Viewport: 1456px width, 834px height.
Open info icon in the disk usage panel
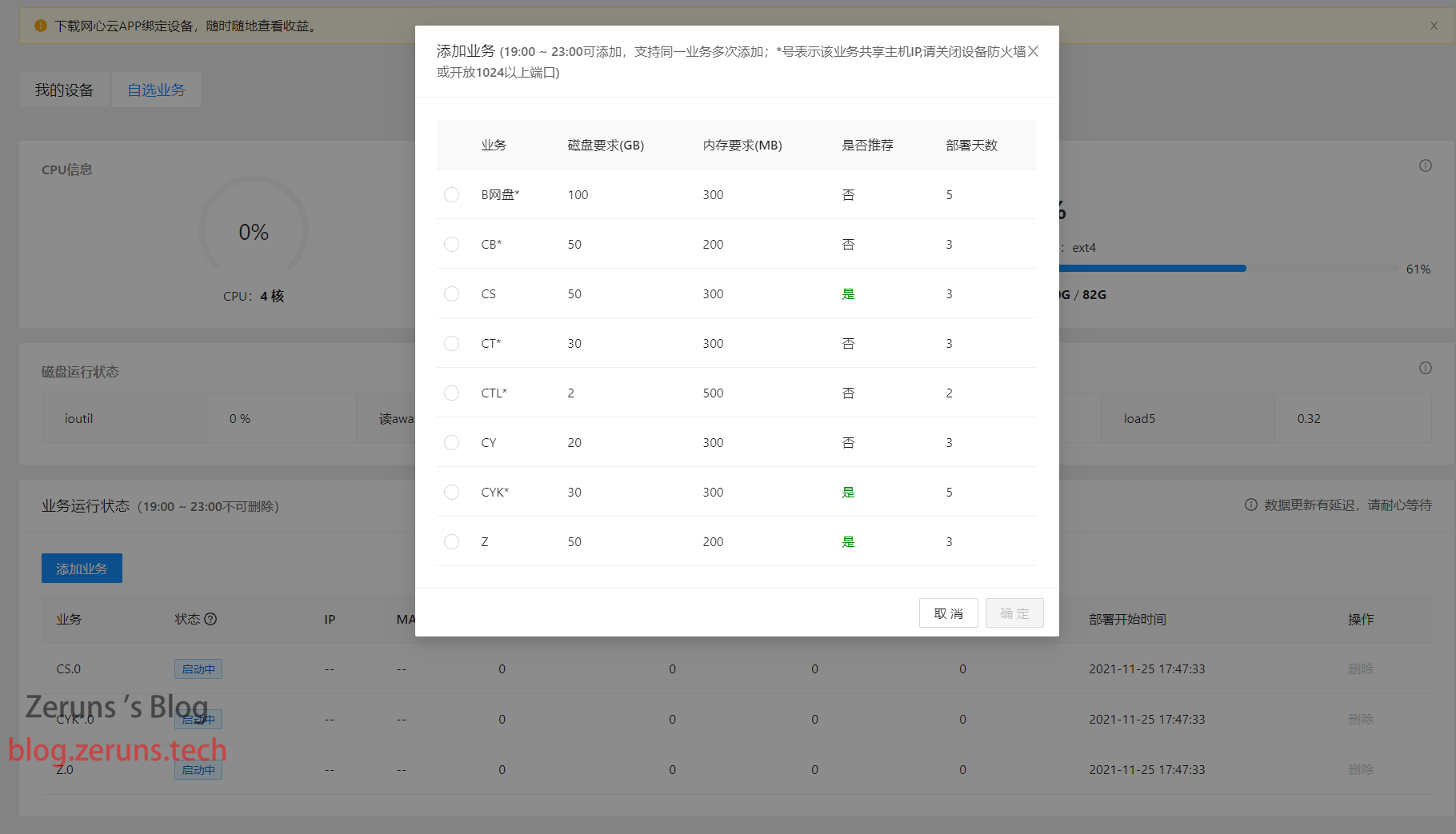coord(1426,166)
